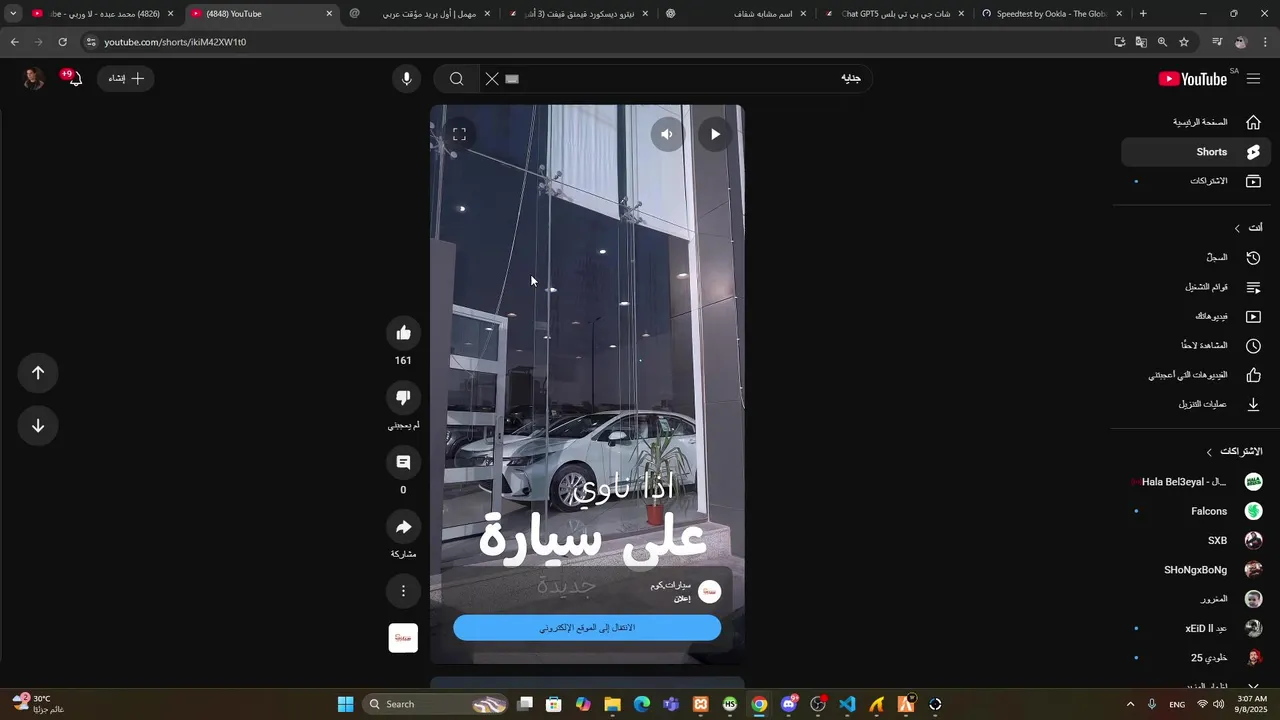Go to Home (الصفحة الرئيسية)
The height and width of the screenshot is (720, 1280).
click(1197, 122)
